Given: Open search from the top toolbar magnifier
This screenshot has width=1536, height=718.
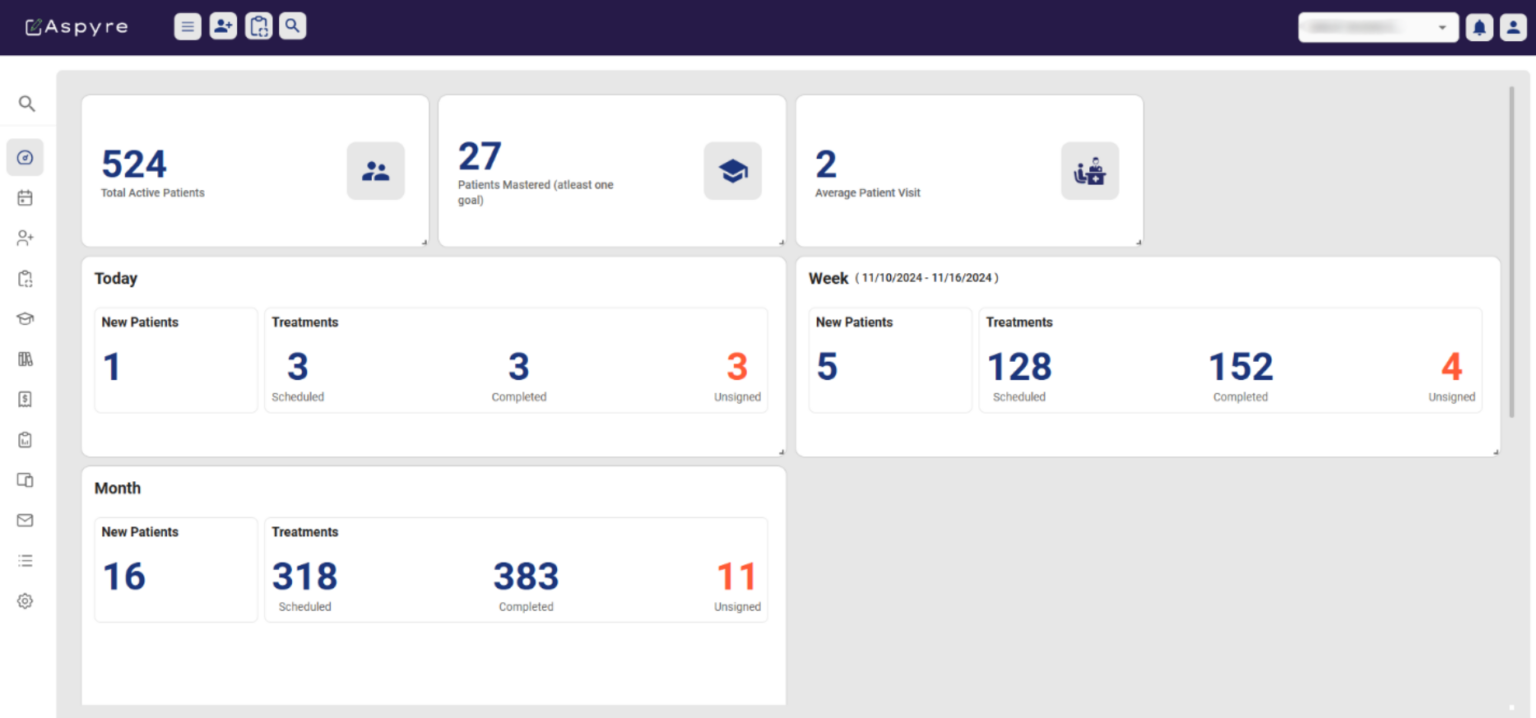Looking at the screenshot, I should click(292, 27).
